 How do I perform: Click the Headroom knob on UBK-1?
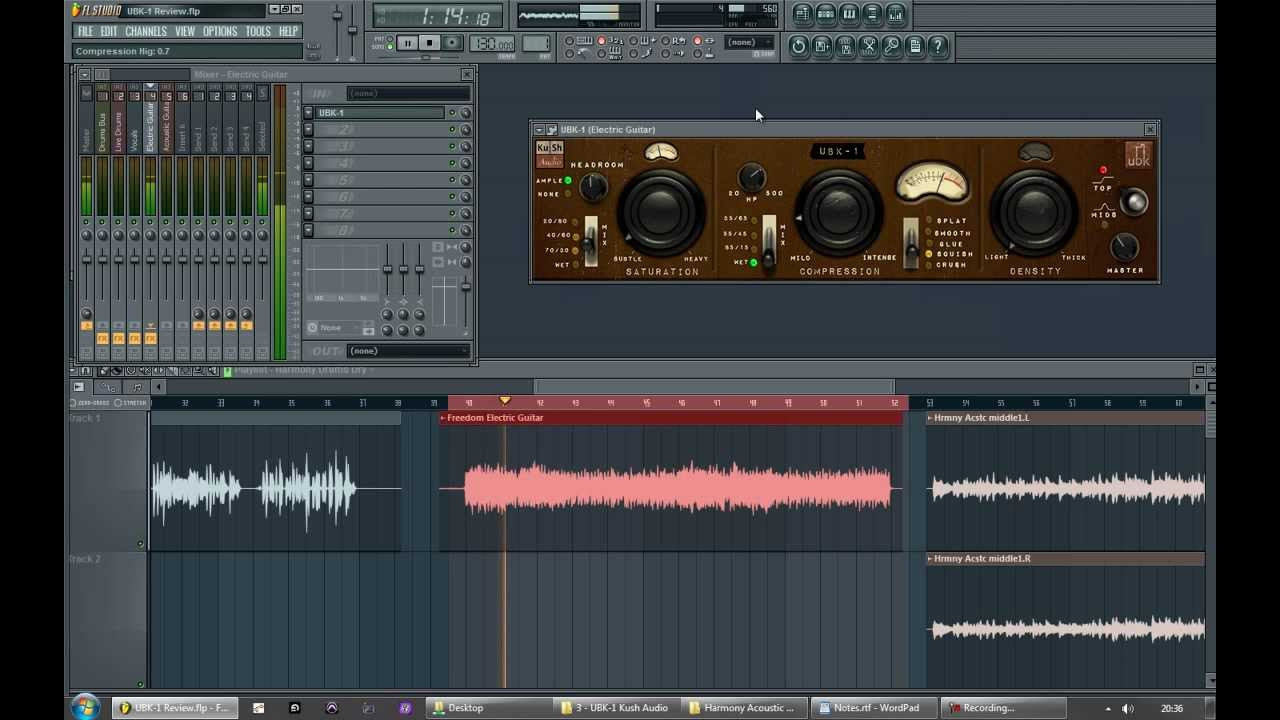[593, 186]
